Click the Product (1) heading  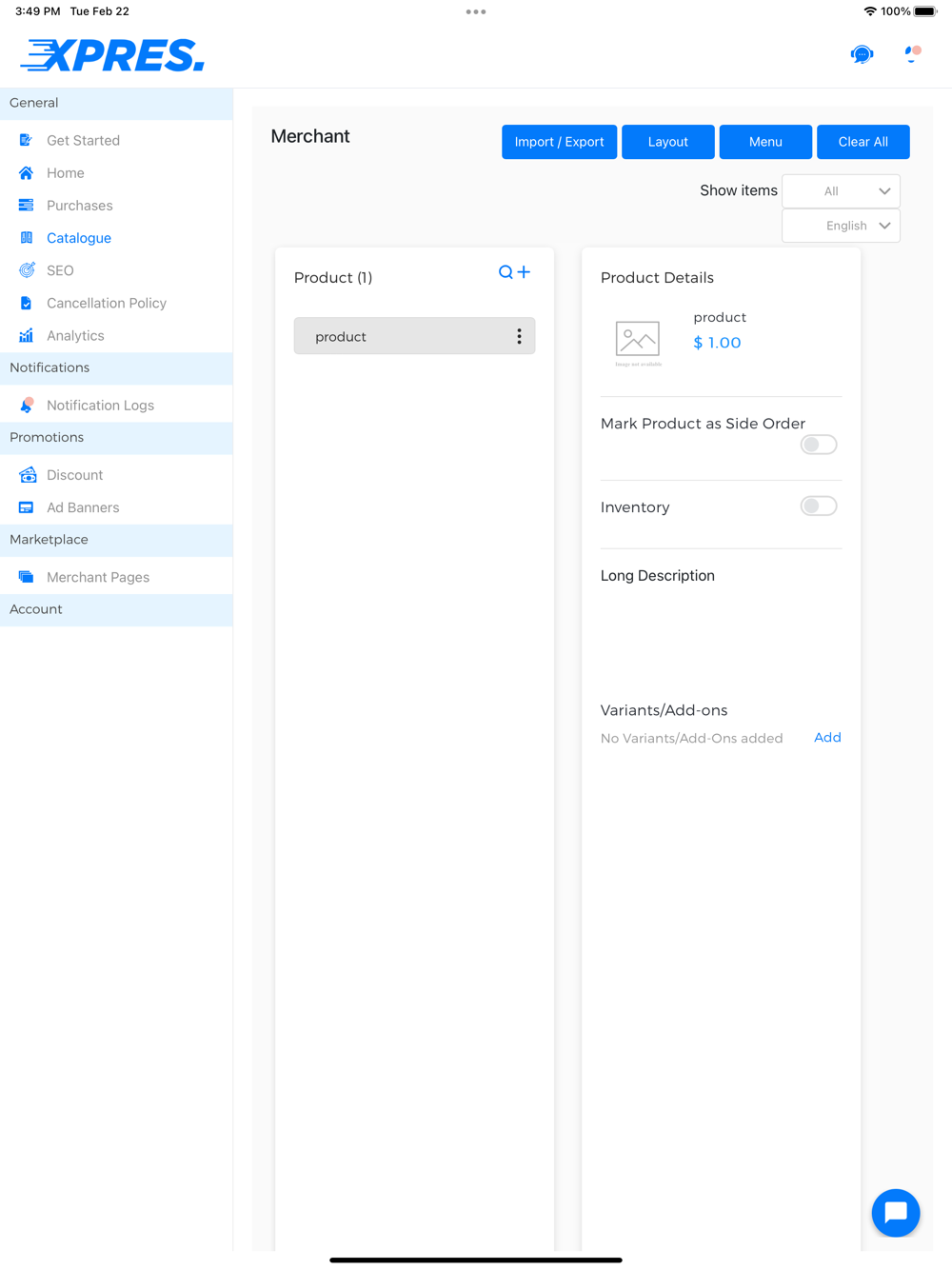333,277
